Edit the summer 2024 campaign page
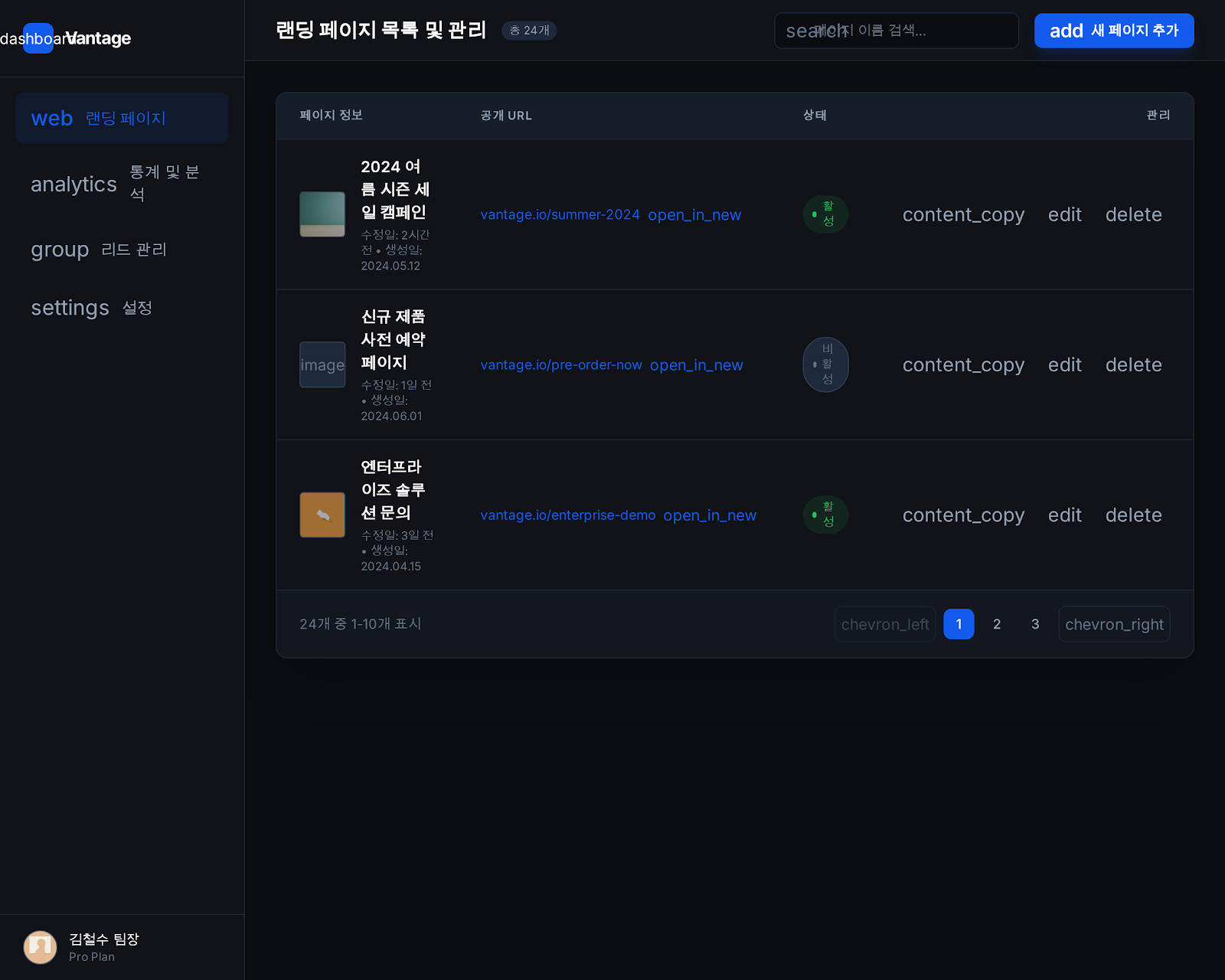This screenshot has width=1225, height=980. [x=1064, y=214]
